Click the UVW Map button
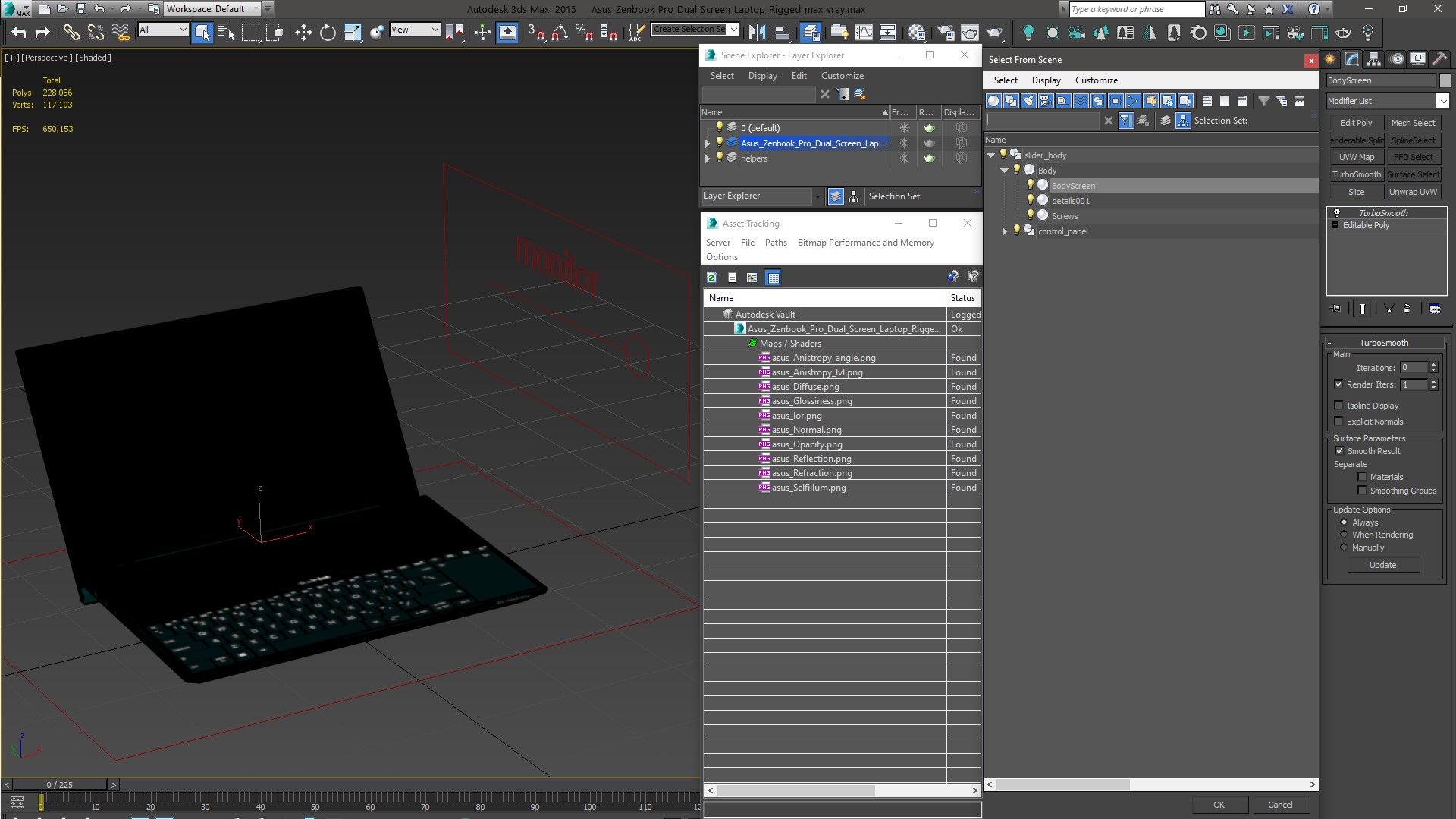This screenshot has height=819, width=1456. tap(1357, 157)
